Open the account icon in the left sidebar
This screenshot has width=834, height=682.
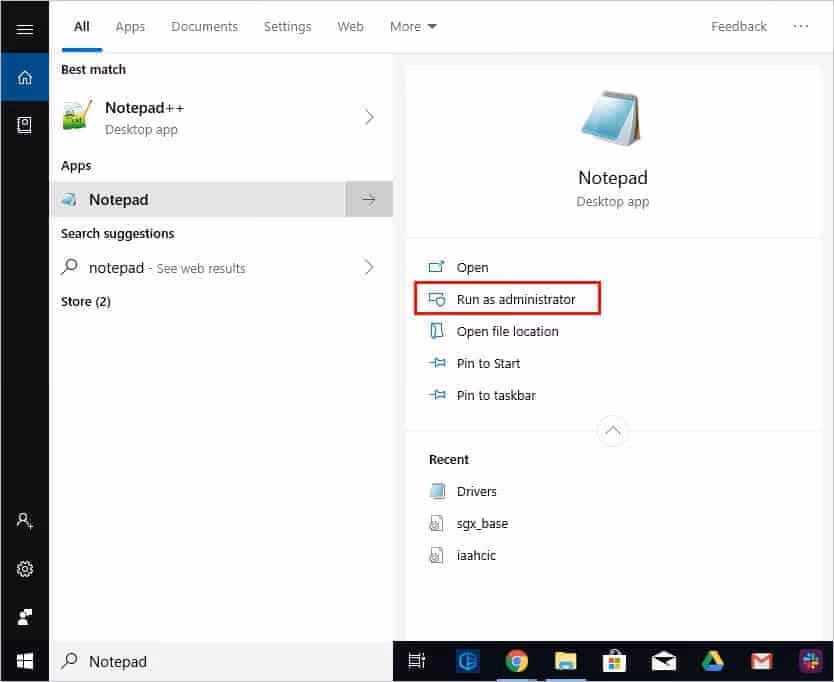point(24,520)
